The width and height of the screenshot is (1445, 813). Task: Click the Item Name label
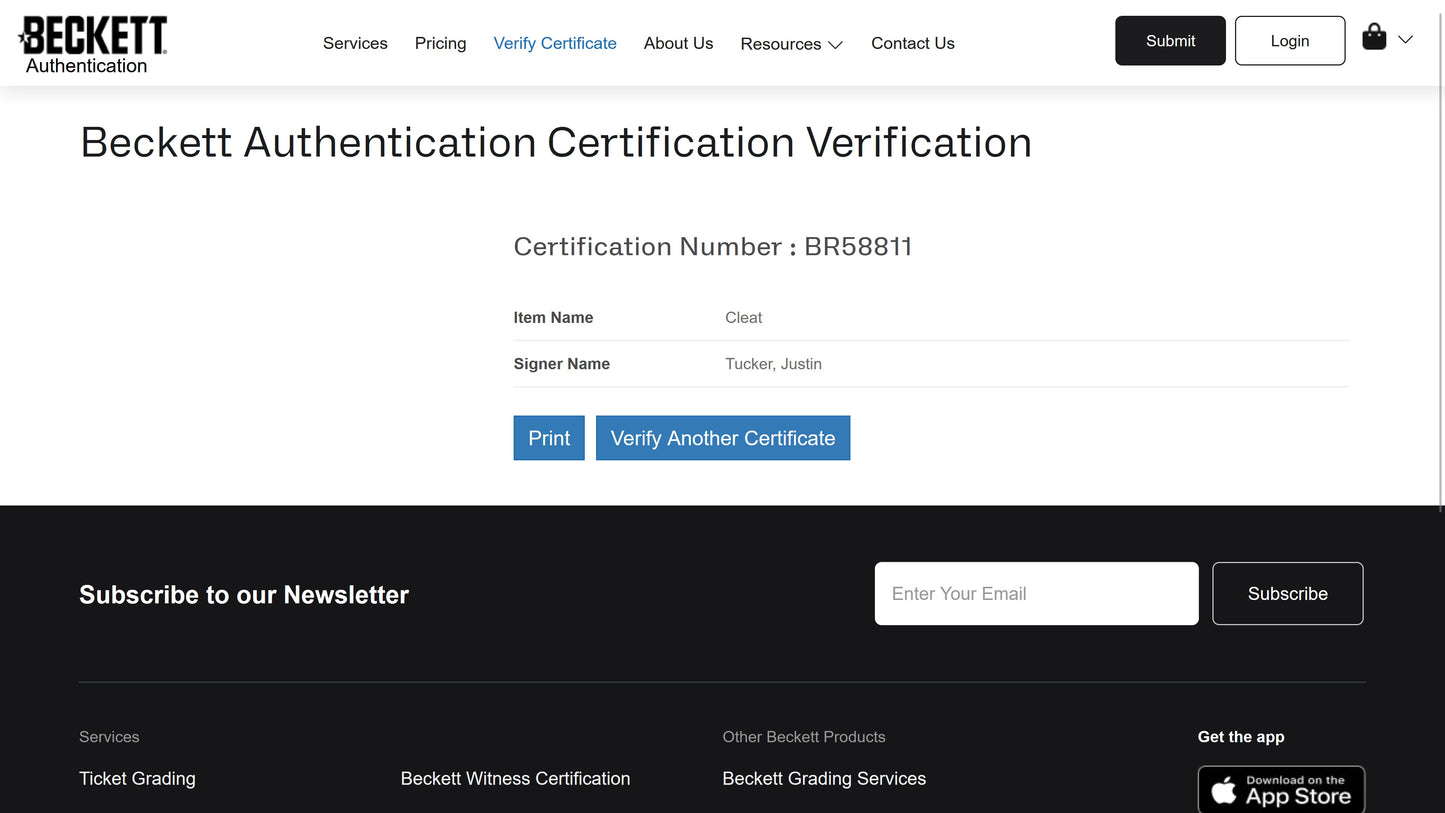(x=553, y=318)
